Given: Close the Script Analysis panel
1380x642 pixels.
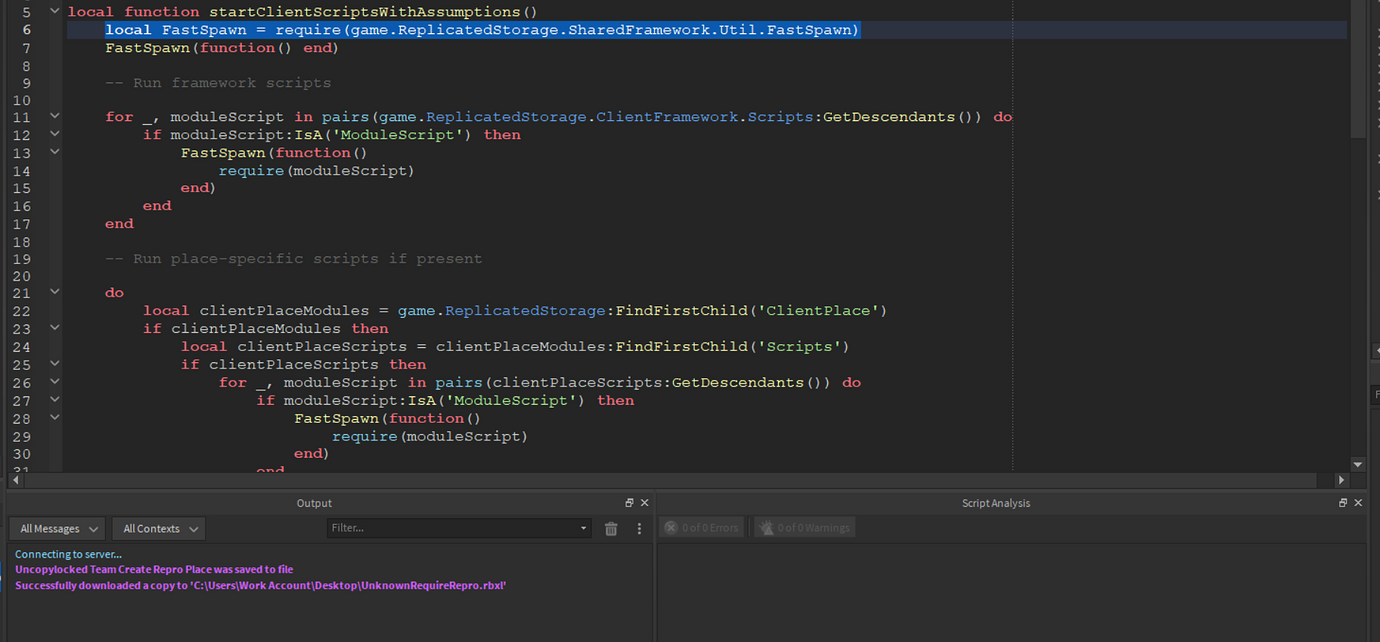Looking at the screenshot, I should [x=1357, y=502].
